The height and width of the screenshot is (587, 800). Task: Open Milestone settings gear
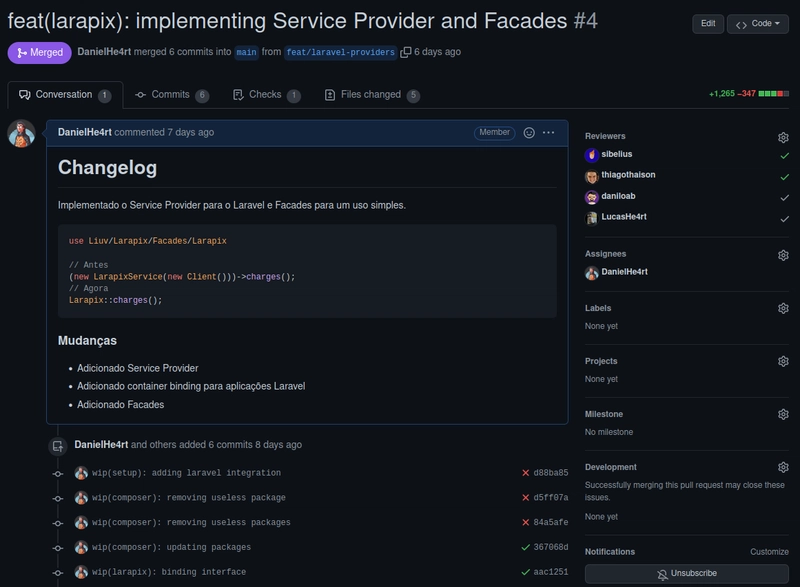point(783,414)
